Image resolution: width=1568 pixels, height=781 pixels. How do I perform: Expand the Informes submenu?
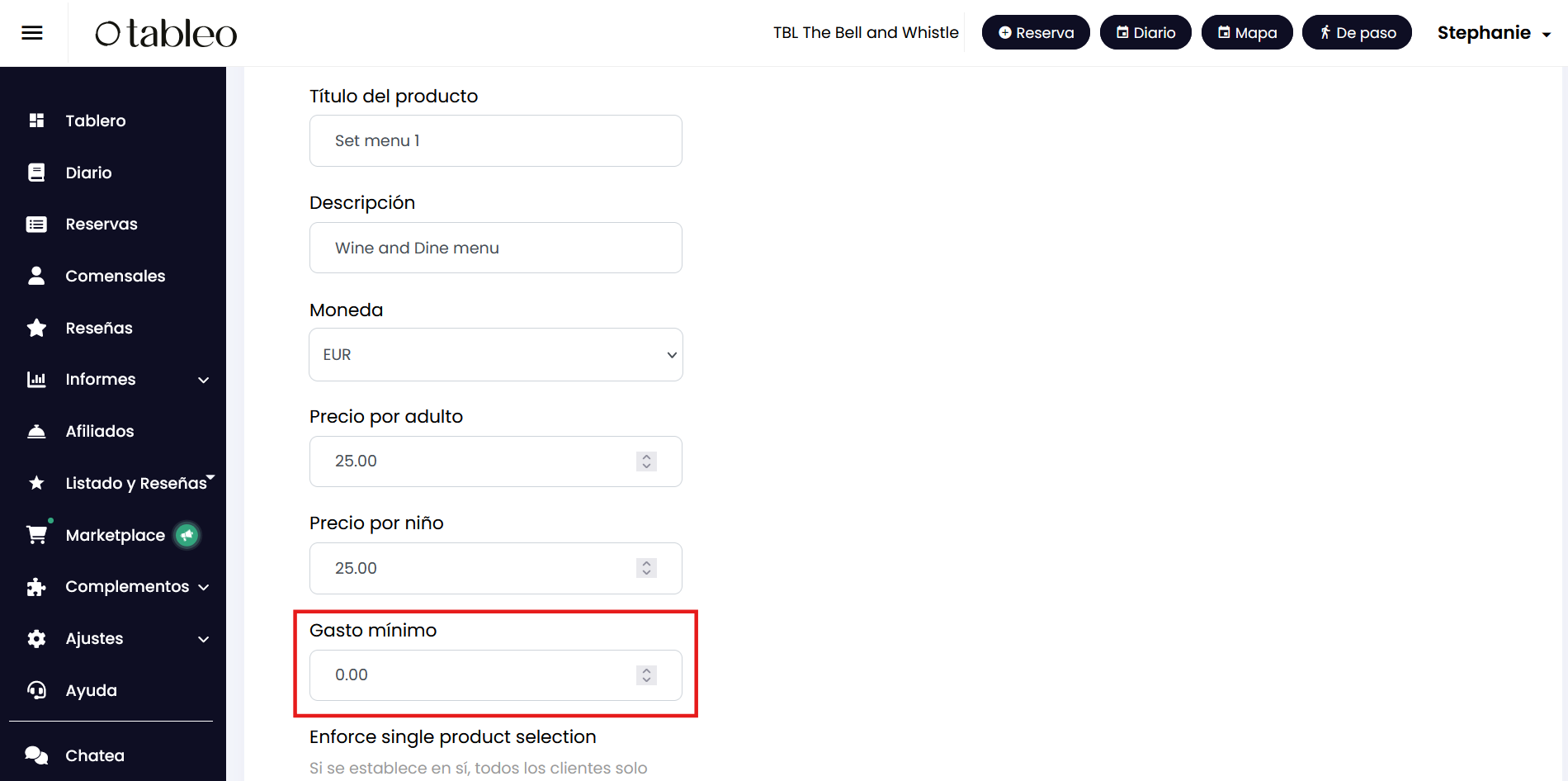coord(203,380)
